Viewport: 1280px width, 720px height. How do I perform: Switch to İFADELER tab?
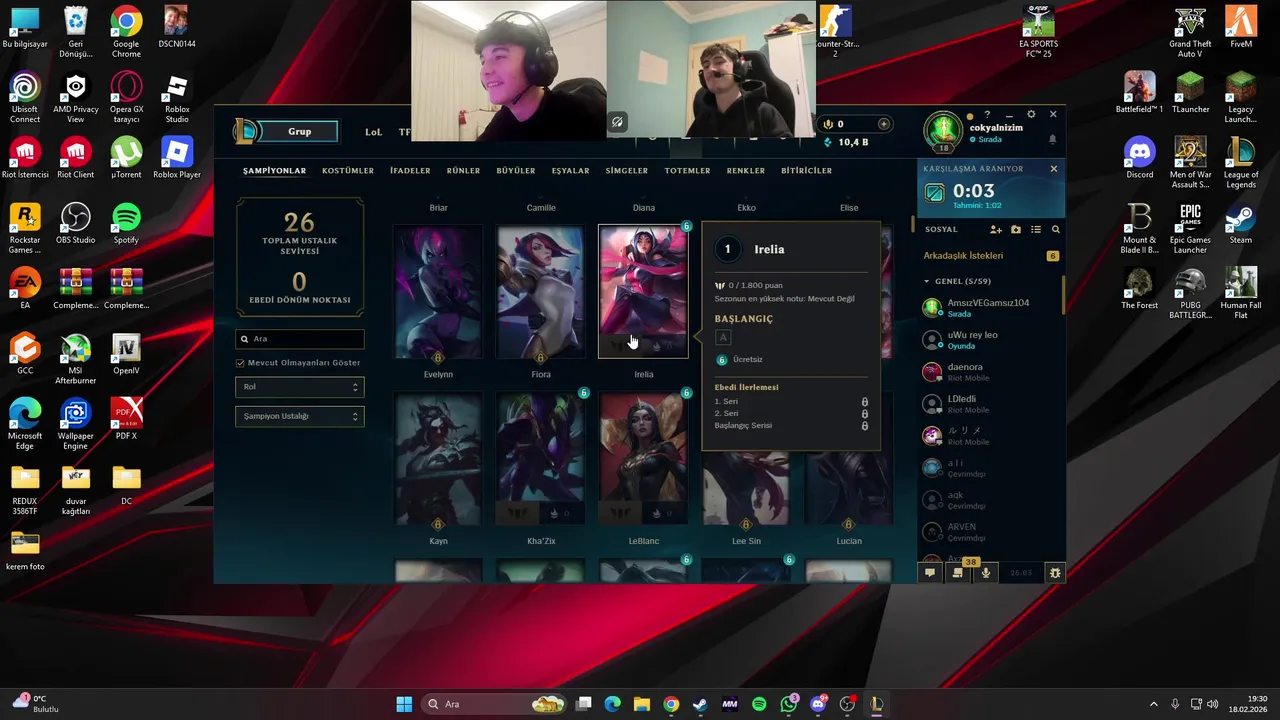(x=410, y=171)
